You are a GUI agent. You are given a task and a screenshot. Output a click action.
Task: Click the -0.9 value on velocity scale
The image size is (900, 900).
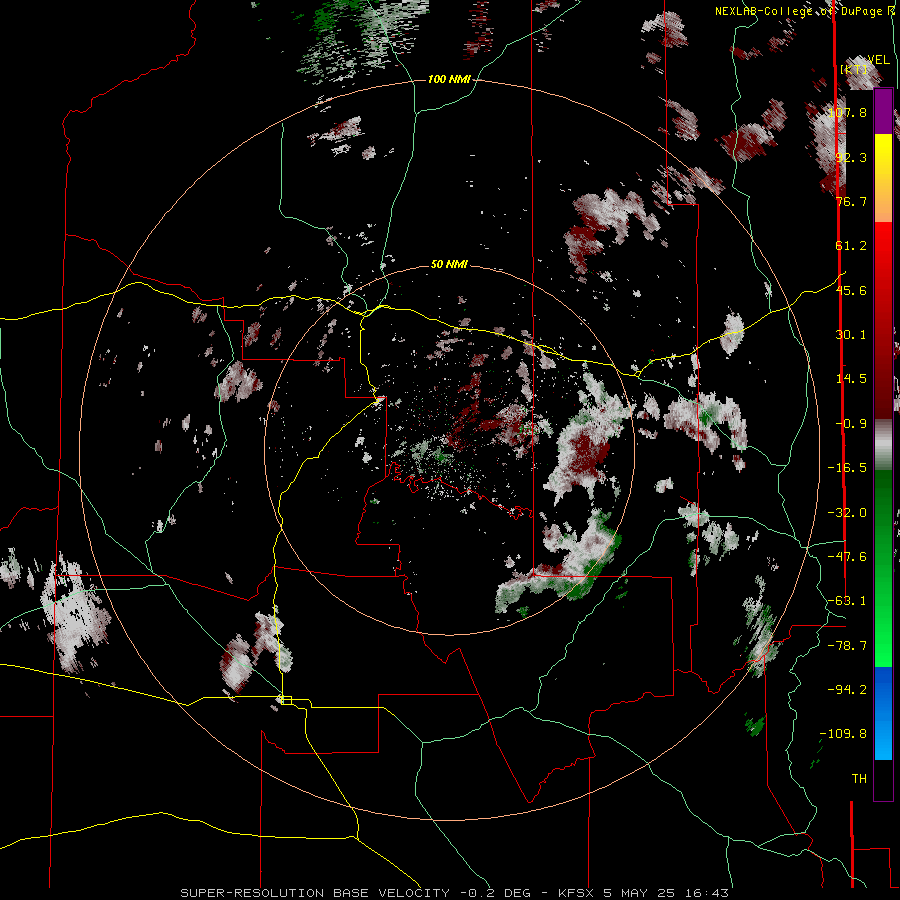(x=851, y=424)
